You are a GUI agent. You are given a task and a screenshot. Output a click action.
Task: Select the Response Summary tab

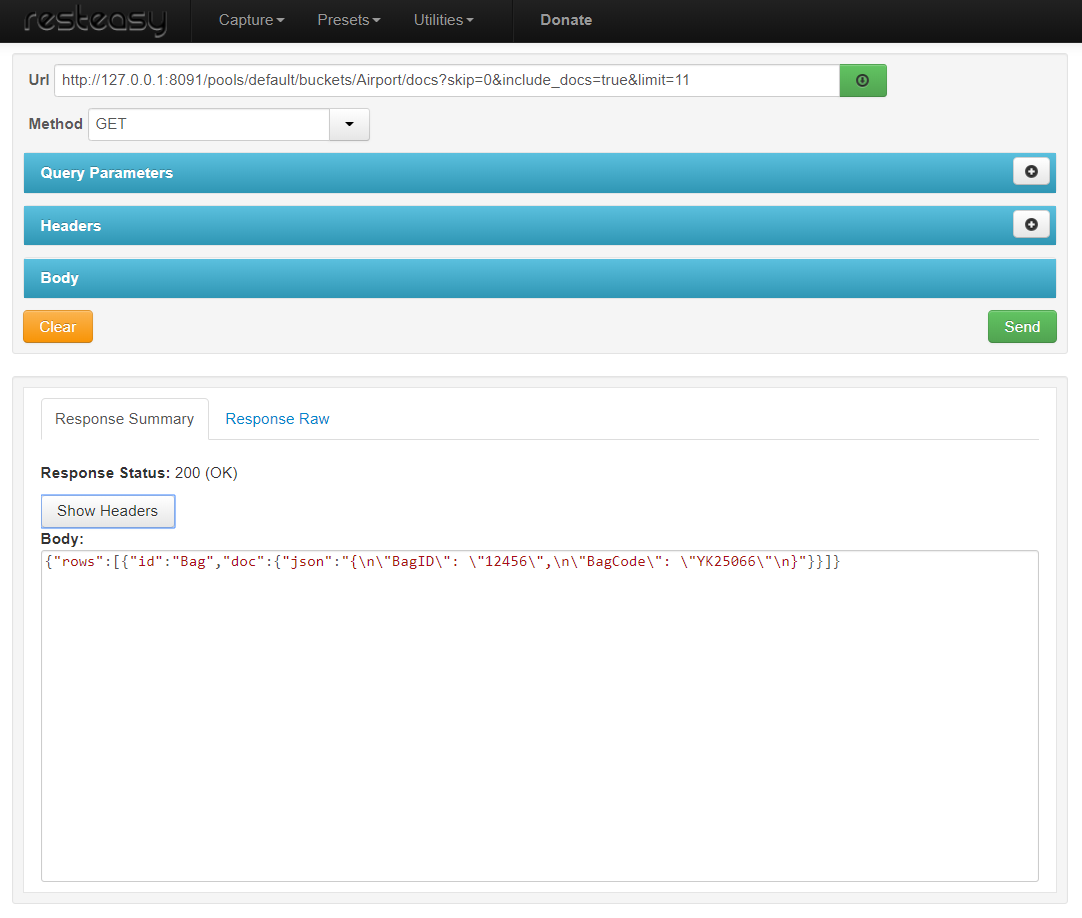coord(125,419)
